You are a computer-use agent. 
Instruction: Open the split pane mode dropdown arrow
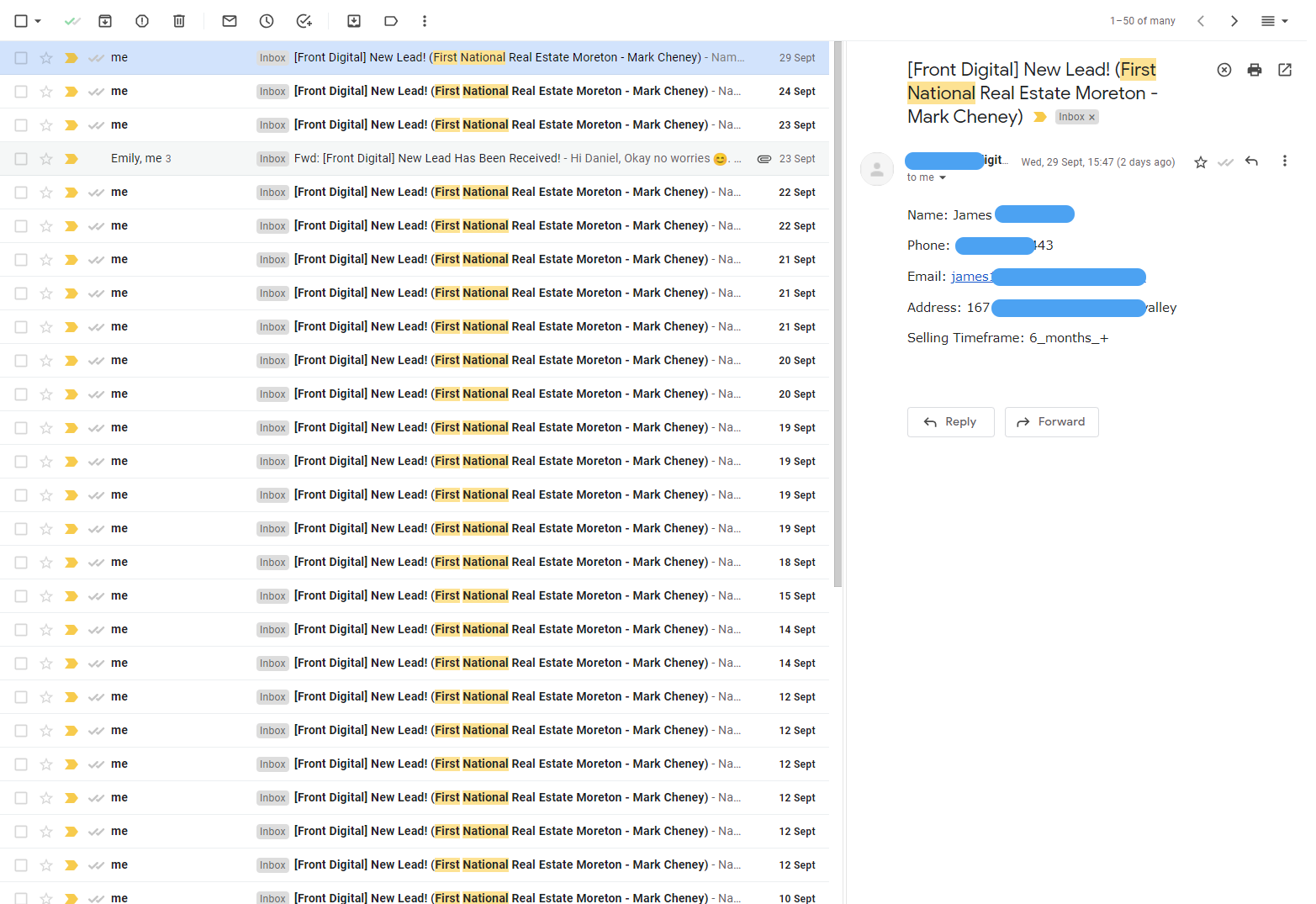coord(1285,21)
